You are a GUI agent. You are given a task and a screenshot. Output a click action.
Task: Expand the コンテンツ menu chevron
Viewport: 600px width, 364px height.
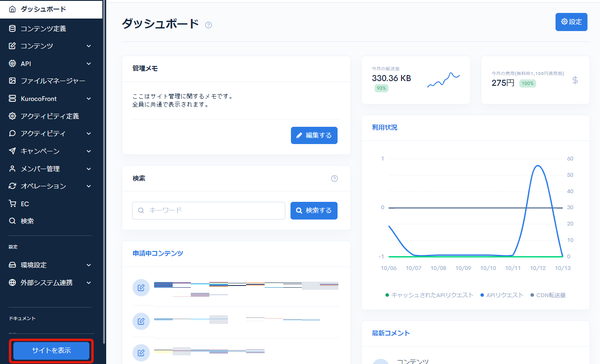(x=89, y=46)
